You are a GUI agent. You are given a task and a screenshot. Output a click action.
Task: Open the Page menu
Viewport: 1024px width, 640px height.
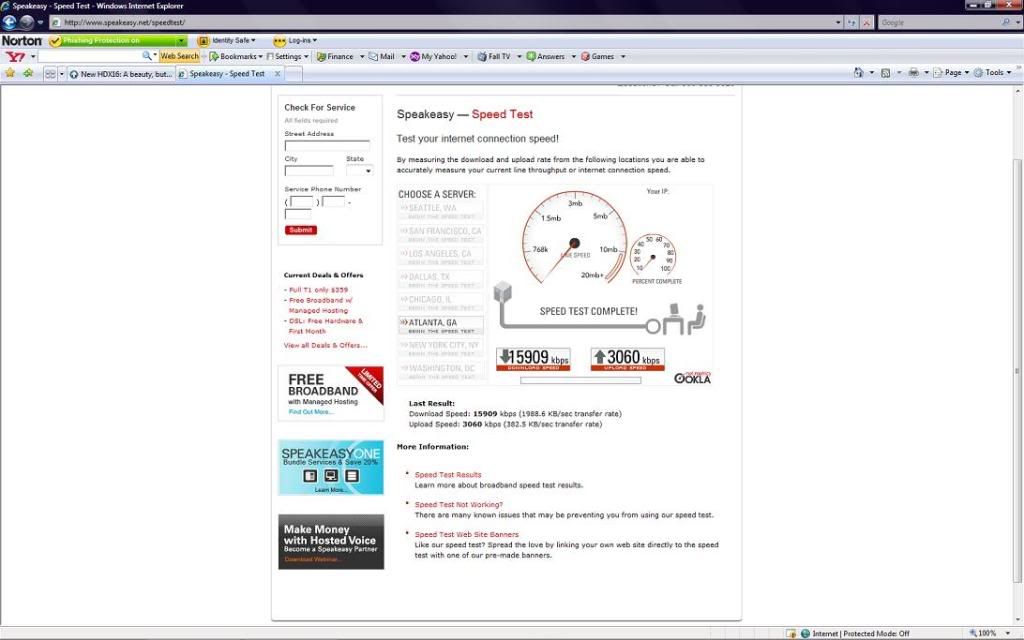pos(952,72)
